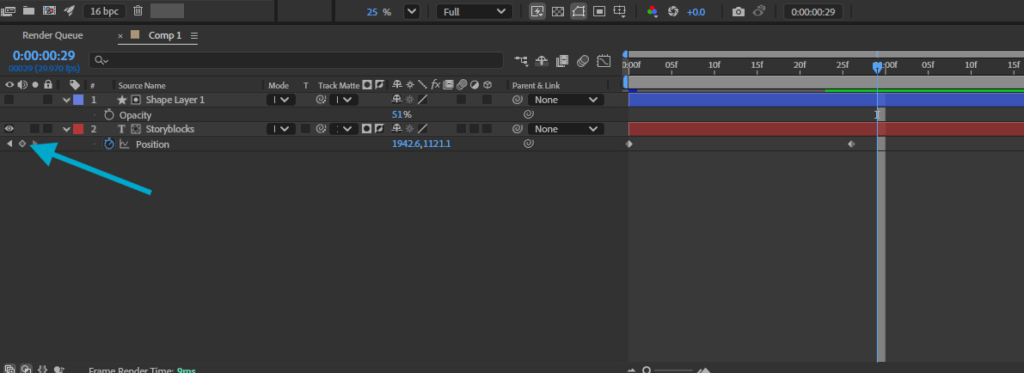Select the Comp 1 tab
Image resolution: width=1024 pixels, height=373 pixels.
(165, 35)
